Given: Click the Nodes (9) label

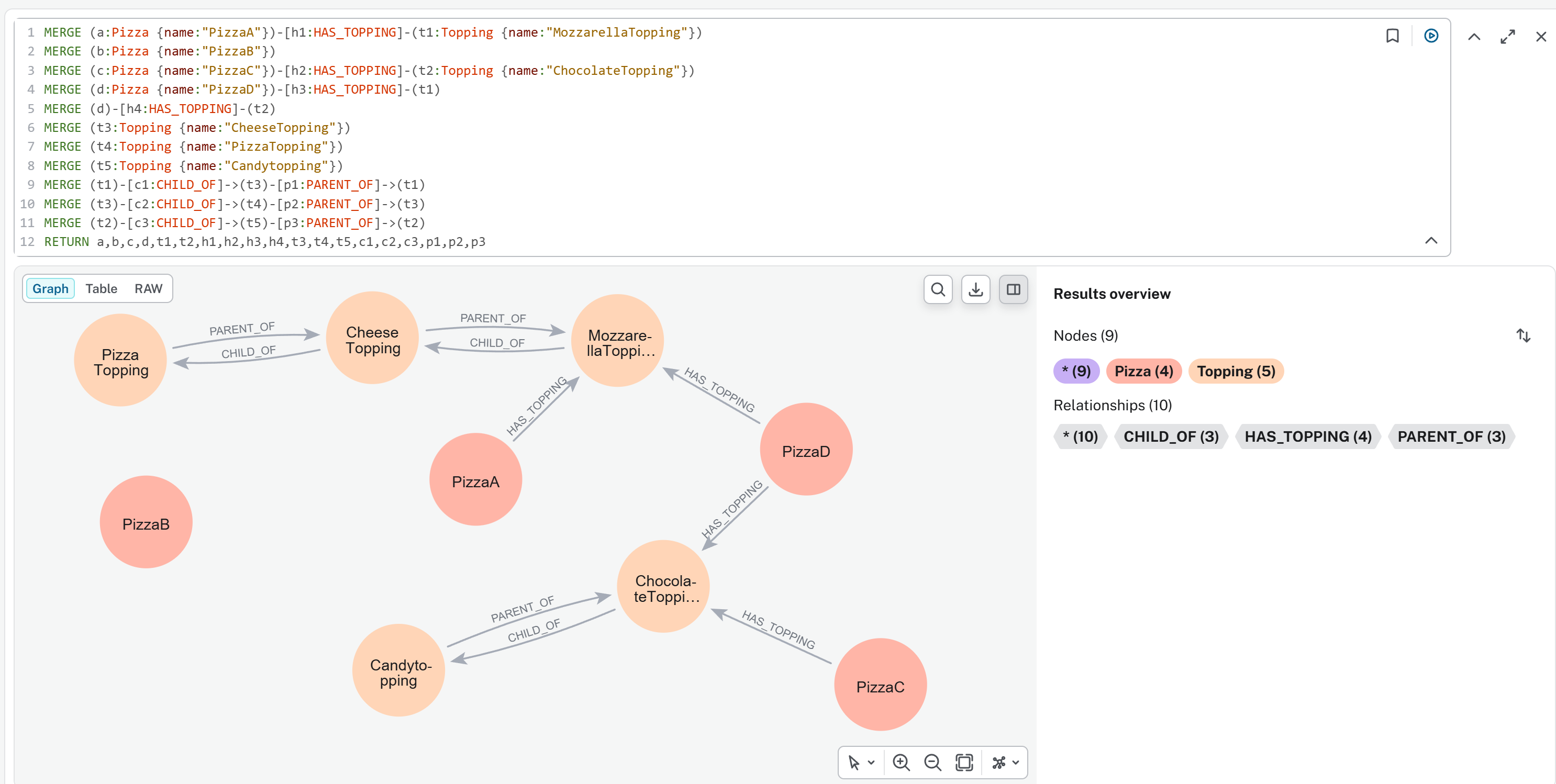Looking at the screenshot, I should (x=1085, y=335).
